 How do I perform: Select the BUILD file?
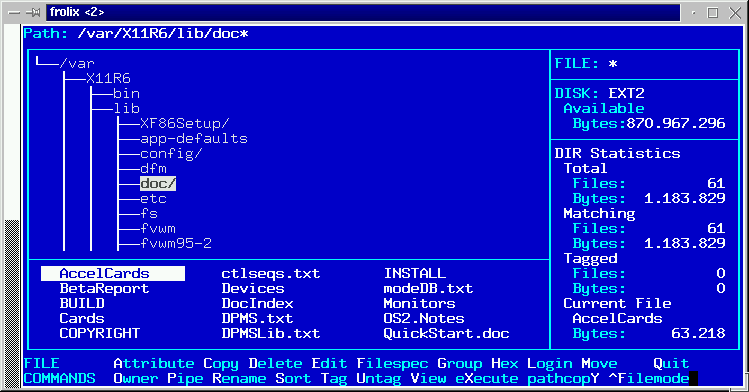(x=82, y=304)
